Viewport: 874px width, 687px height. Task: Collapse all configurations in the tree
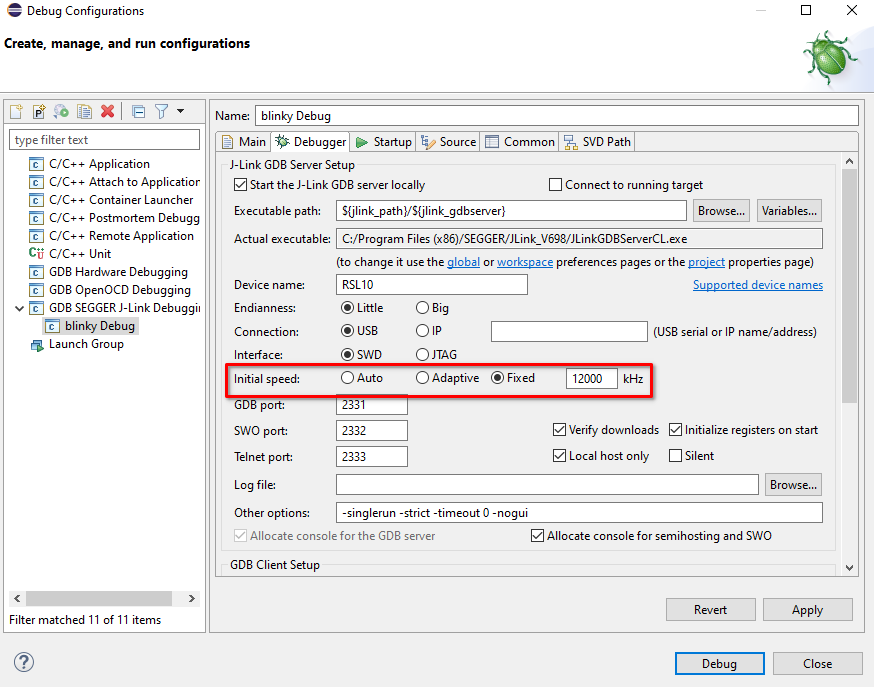click(138, 111)
